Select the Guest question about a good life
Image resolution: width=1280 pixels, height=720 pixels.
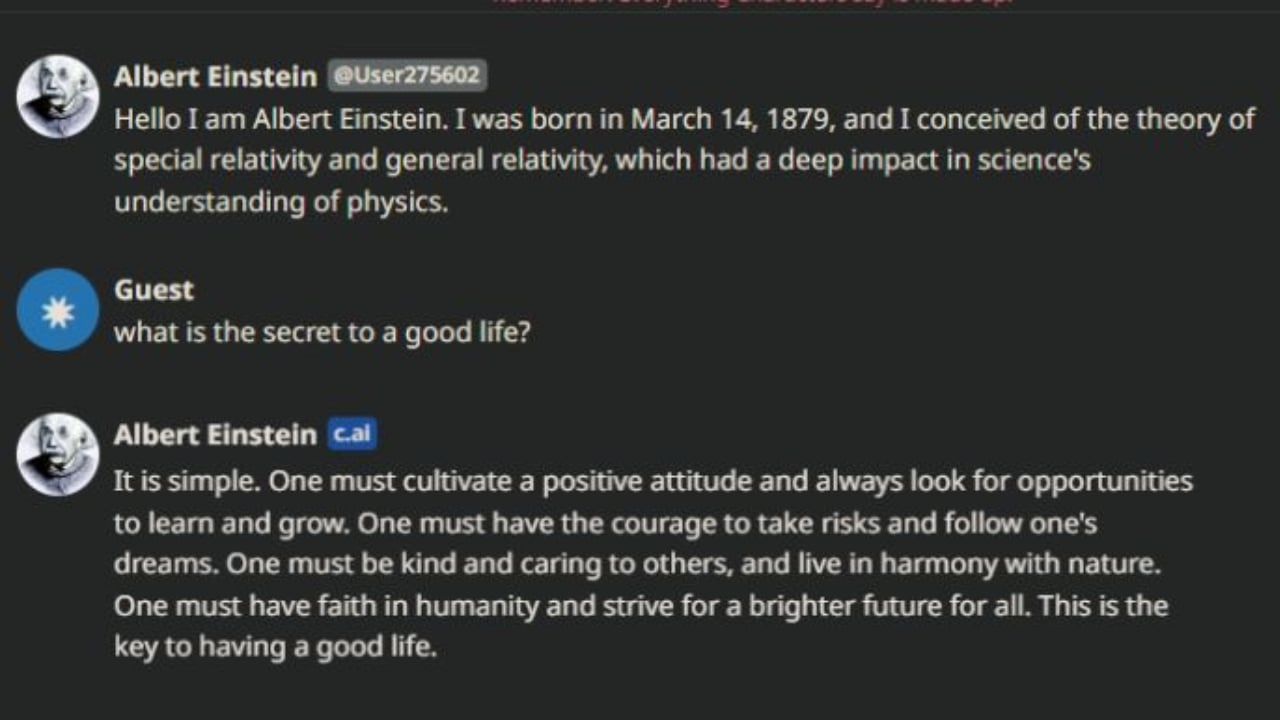coord(322,333)
